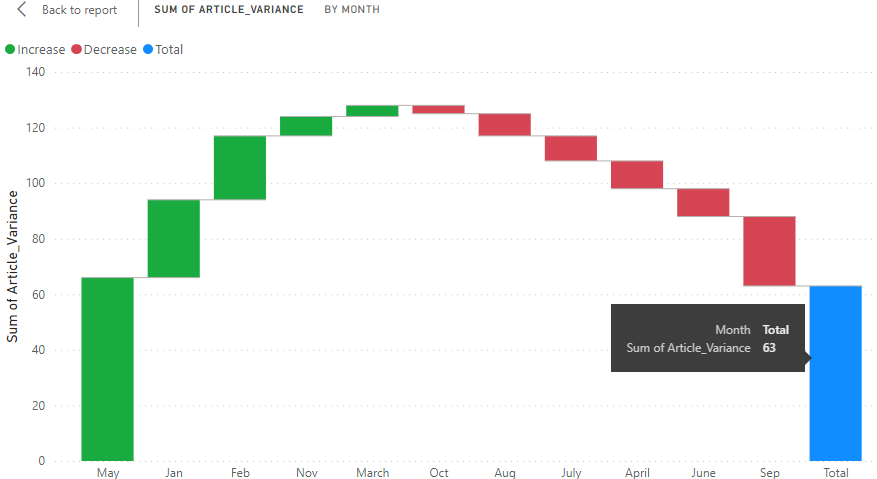877x479 pixels.
Task: Click the Sum of Article_Variance axis title
Action: (x=13, y=265)
